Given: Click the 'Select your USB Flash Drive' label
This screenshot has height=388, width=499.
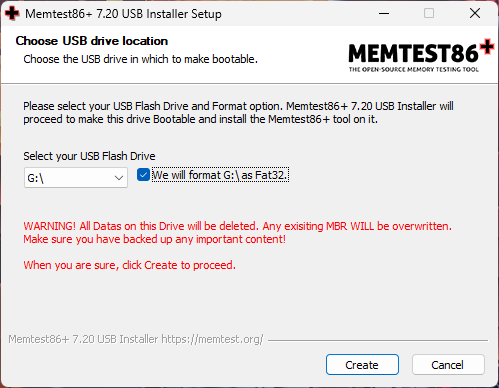Looking at the screenshot, I should click(89, 156).
